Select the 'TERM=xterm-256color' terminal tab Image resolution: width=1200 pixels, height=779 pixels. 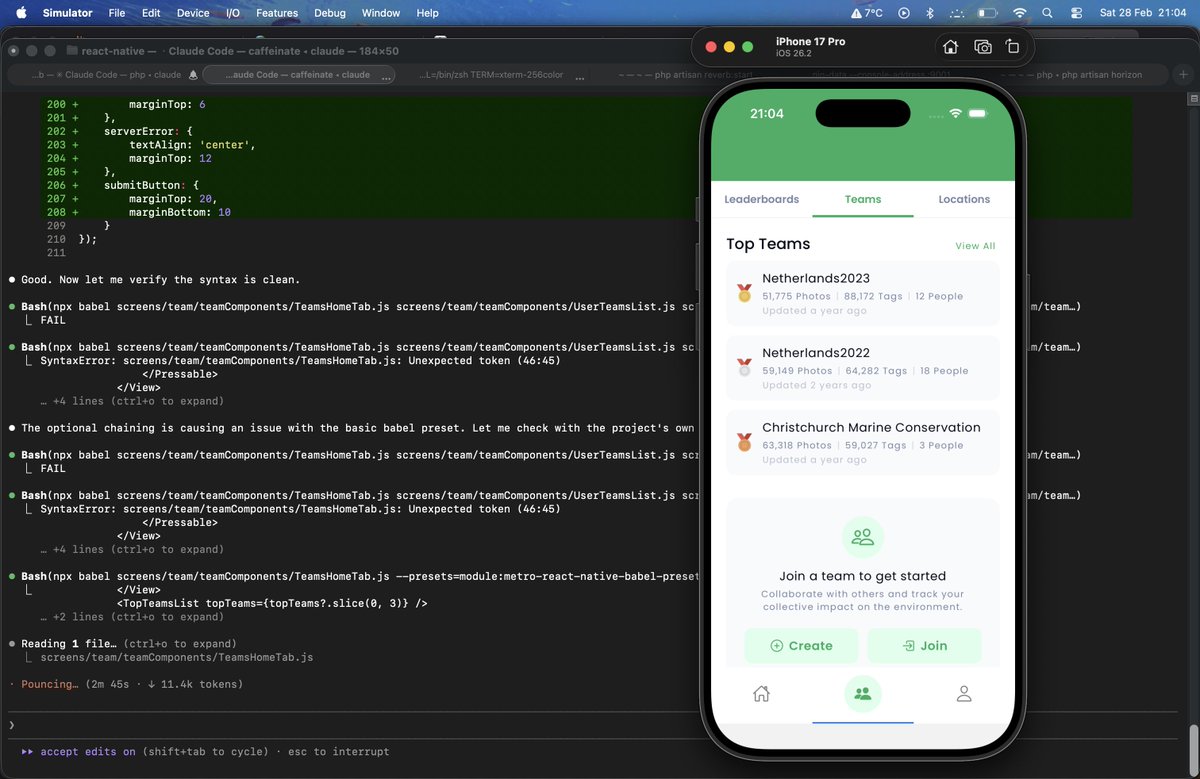(492, 75)
